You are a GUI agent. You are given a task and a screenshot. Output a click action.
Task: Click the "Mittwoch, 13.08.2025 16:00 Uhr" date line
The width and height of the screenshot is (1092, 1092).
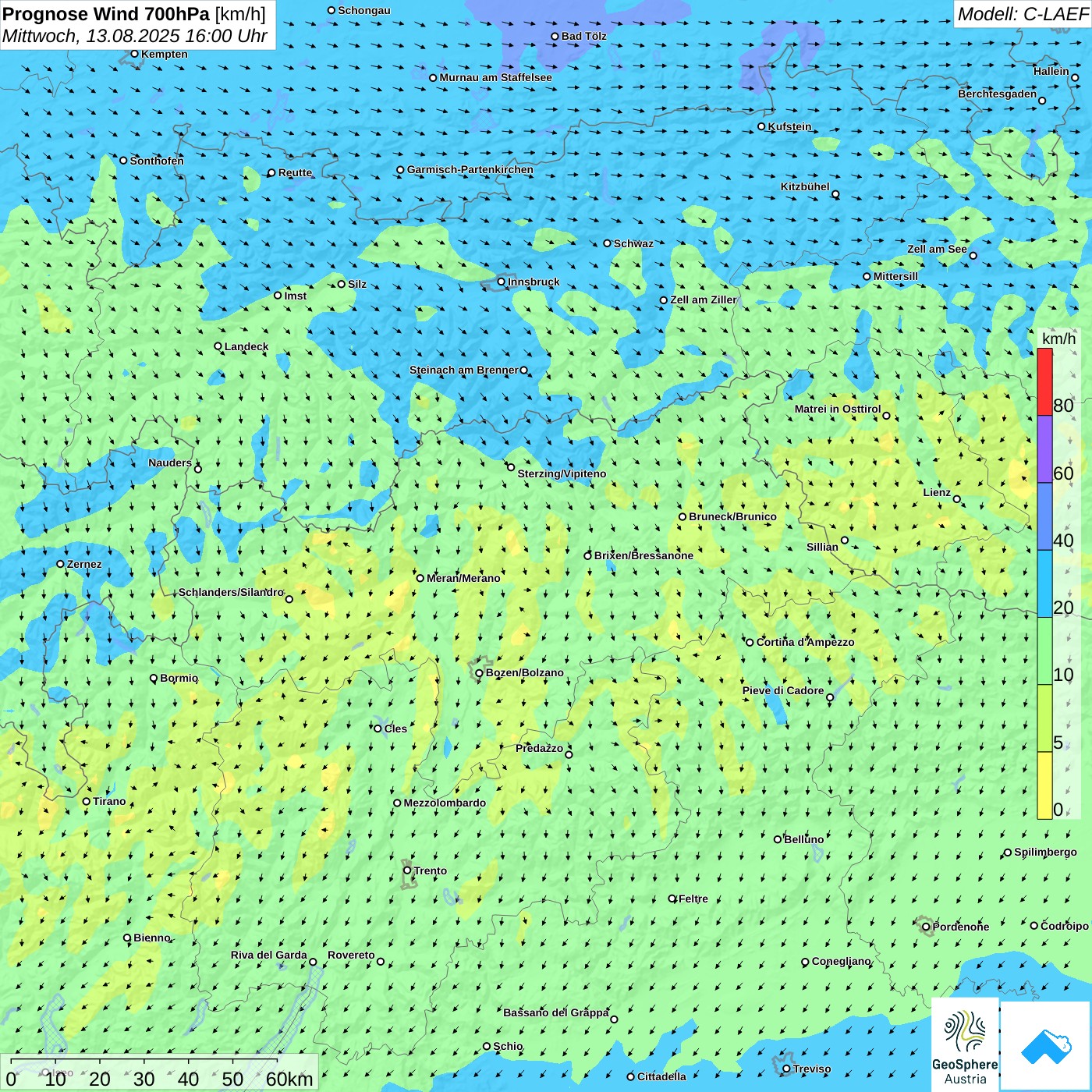click(135, 36)
